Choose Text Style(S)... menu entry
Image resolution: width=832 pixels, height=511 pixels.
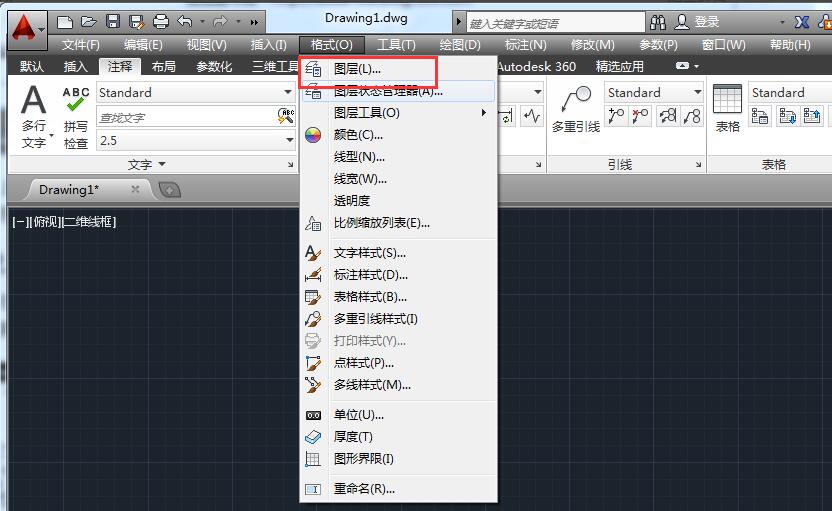pos(398,253)
